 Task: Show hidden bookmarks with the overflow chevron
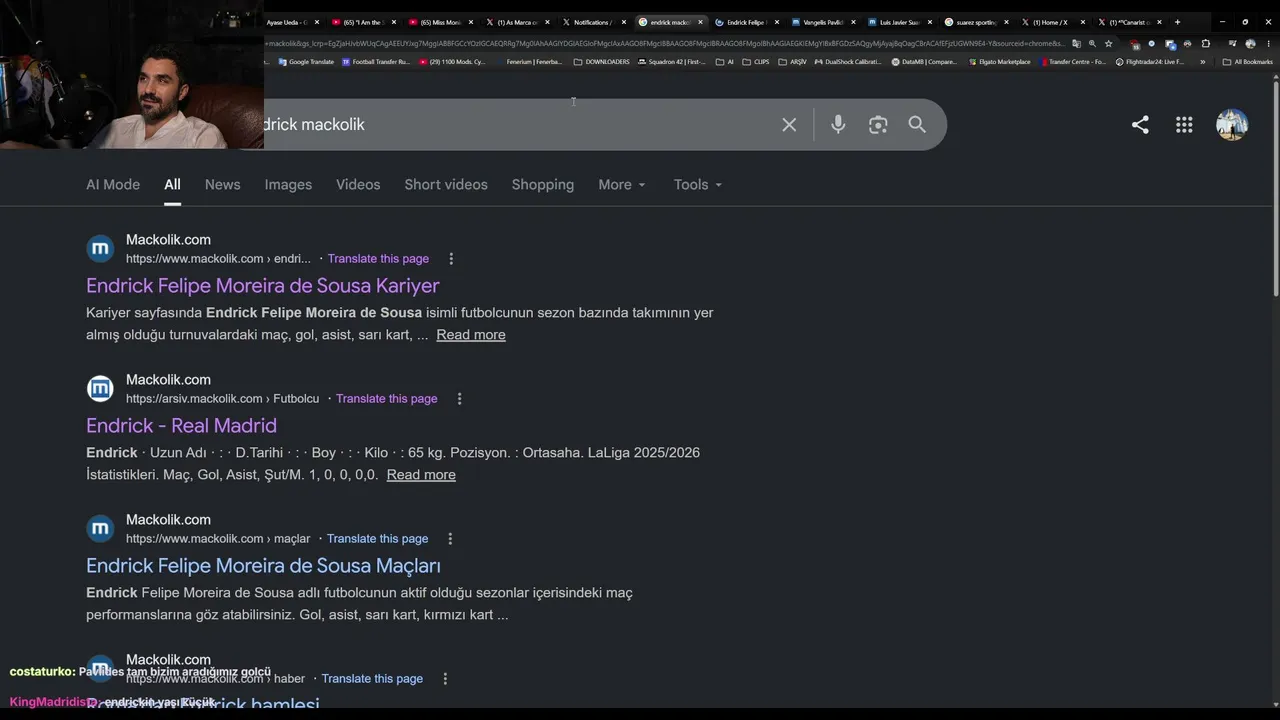point(1202,62)
